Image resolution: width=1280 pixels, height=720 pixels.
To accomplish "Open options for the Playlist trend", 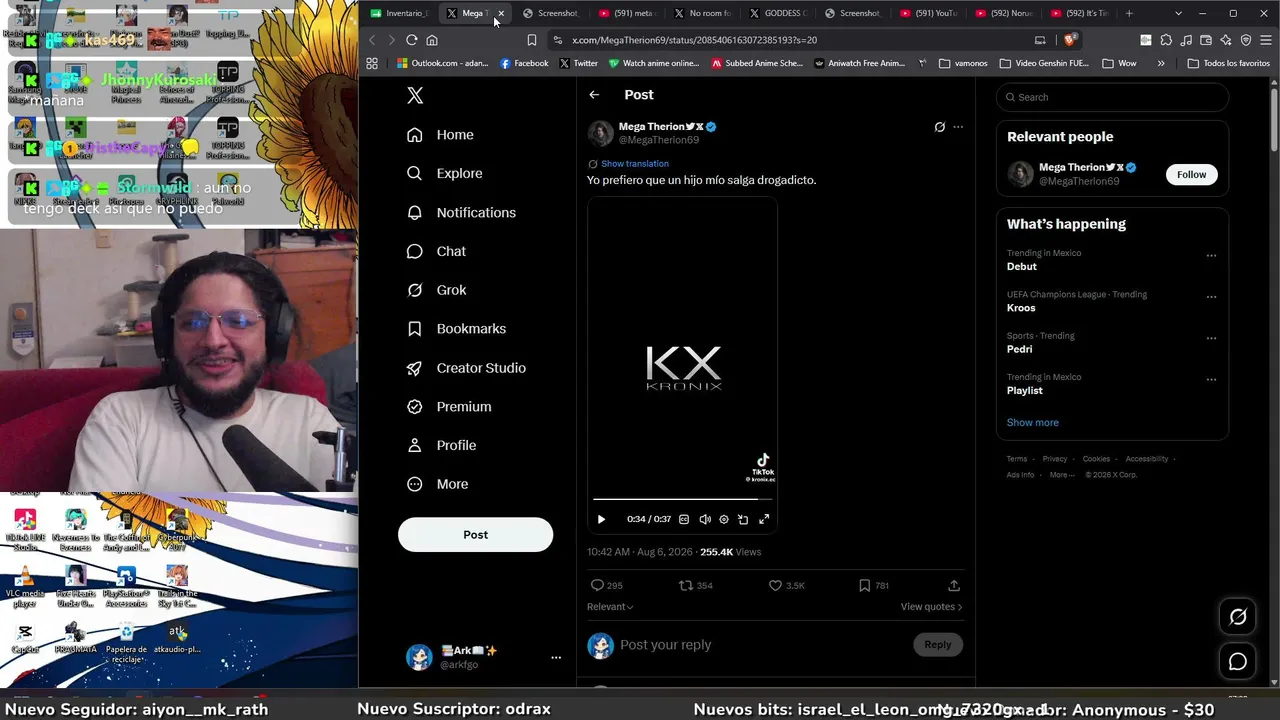I will (1211, 380).
